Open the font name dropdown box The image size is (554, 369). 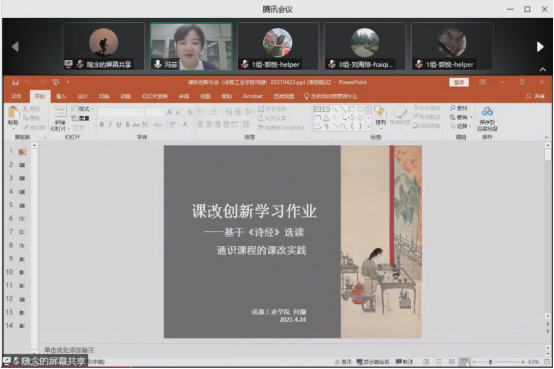point(121,112)
